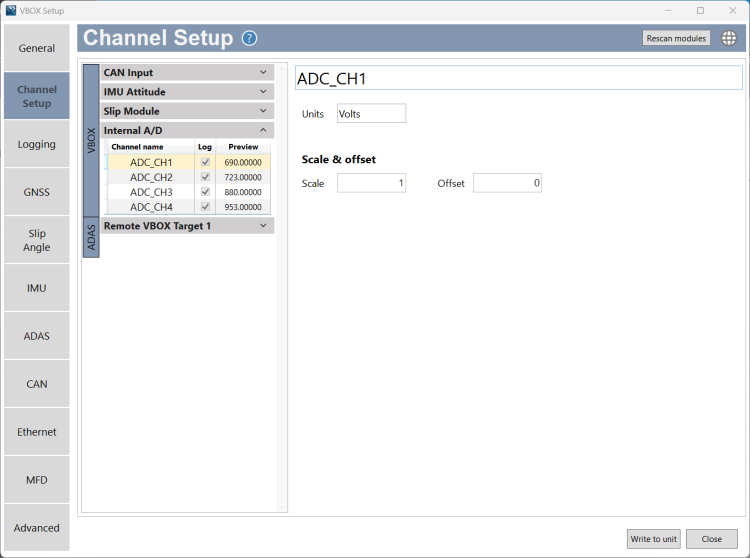Toggle the Log checkbox for ADC_CH3
This screenshot has height=558, width=750.
point(205,192)
